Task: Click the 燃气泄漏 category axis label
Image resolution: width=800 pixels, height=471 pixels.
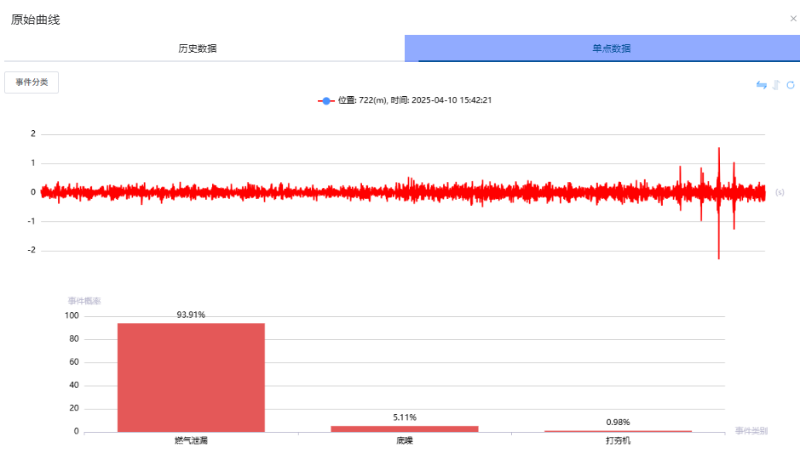Action: [x=191, y=440]
